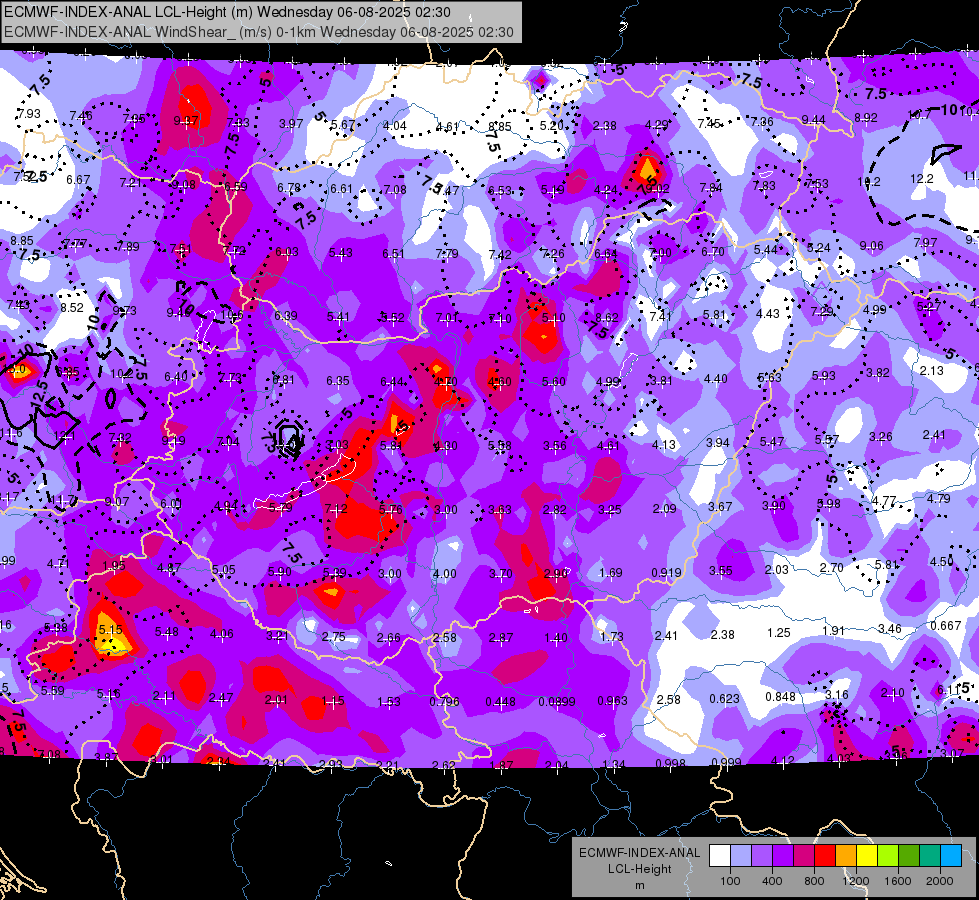Click the legend tick label 2000

[940, 881]
